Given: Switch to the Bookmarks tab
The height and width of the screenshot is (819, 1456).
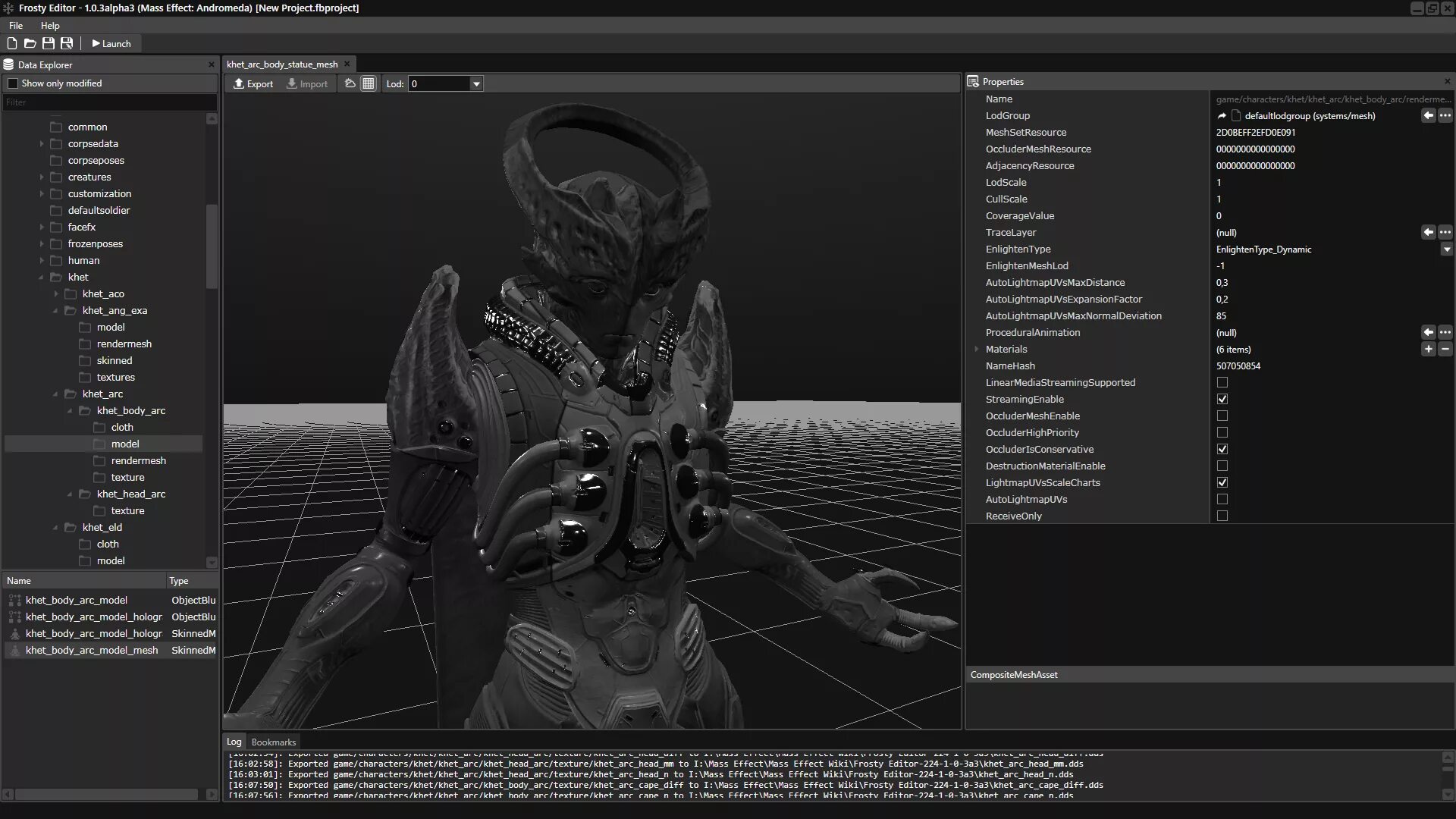Looking at the screenshot, I should coord(273,742).
